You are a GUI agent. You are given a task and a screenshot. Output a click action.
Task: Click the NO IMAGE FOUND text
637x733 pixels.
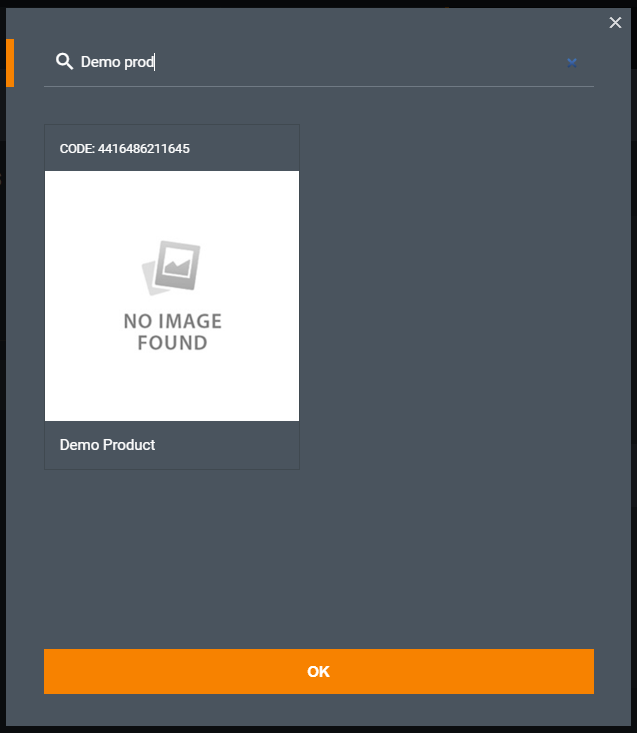click(172, 332)
